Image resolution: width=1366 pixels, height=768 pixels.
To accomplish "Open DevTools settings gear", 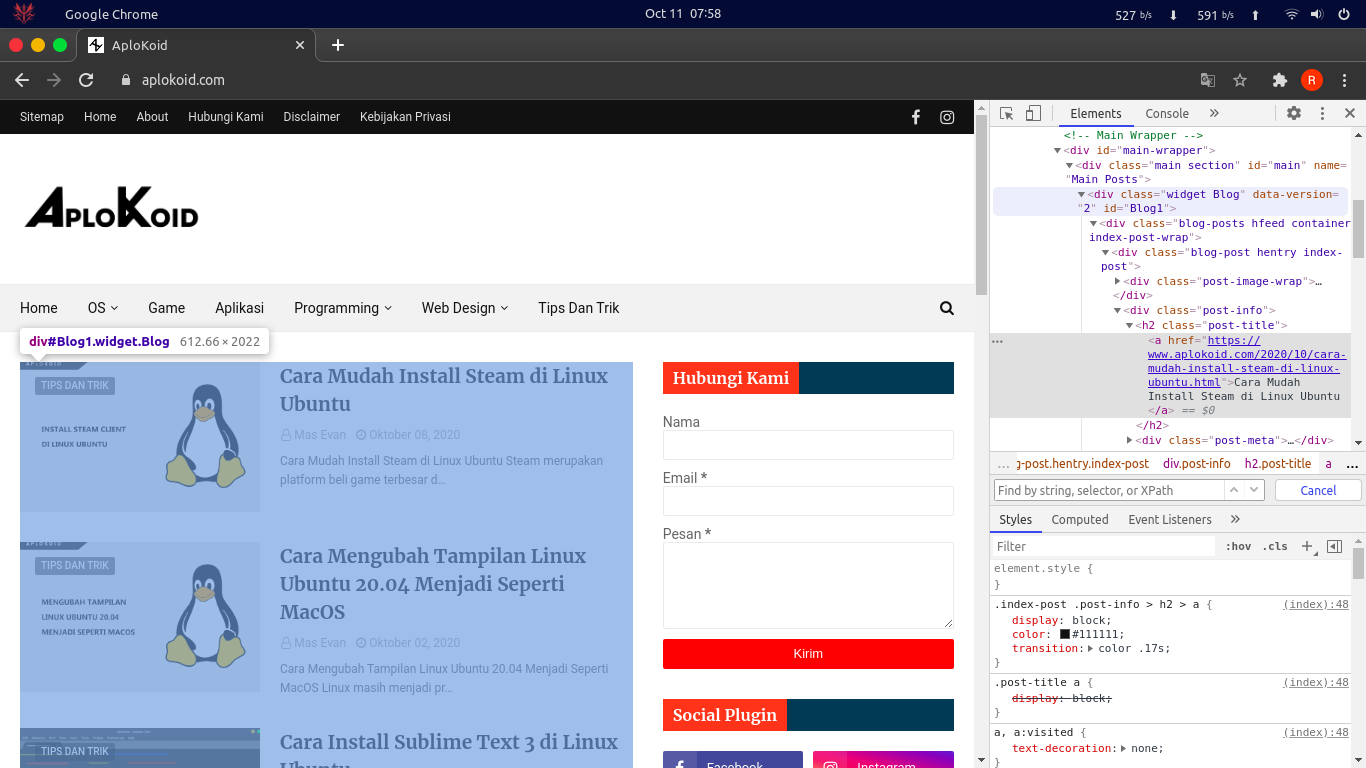I will (x=1294, y=114).
